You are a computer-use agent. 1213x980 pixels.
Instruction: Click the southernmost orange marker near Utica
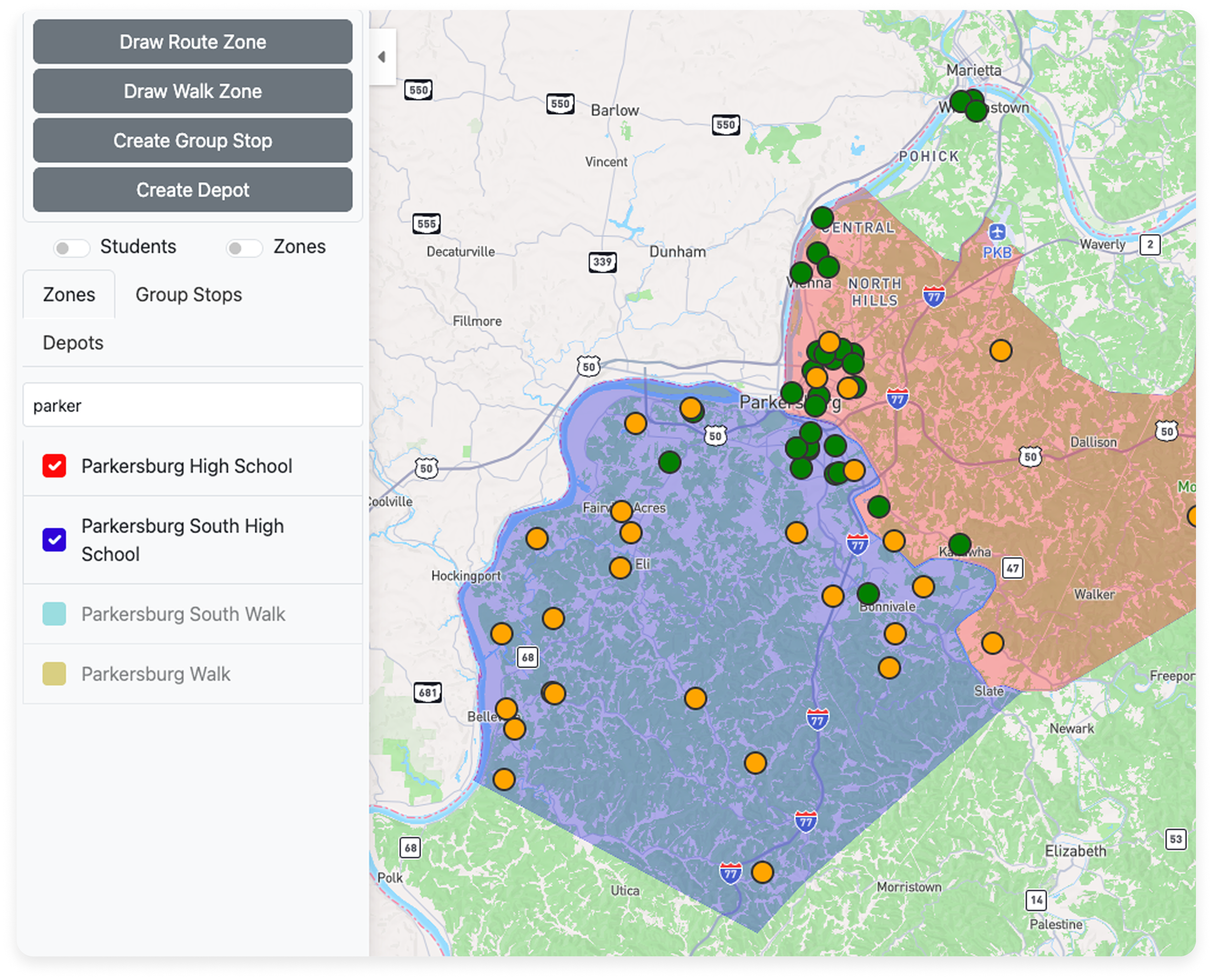(762, 872)
